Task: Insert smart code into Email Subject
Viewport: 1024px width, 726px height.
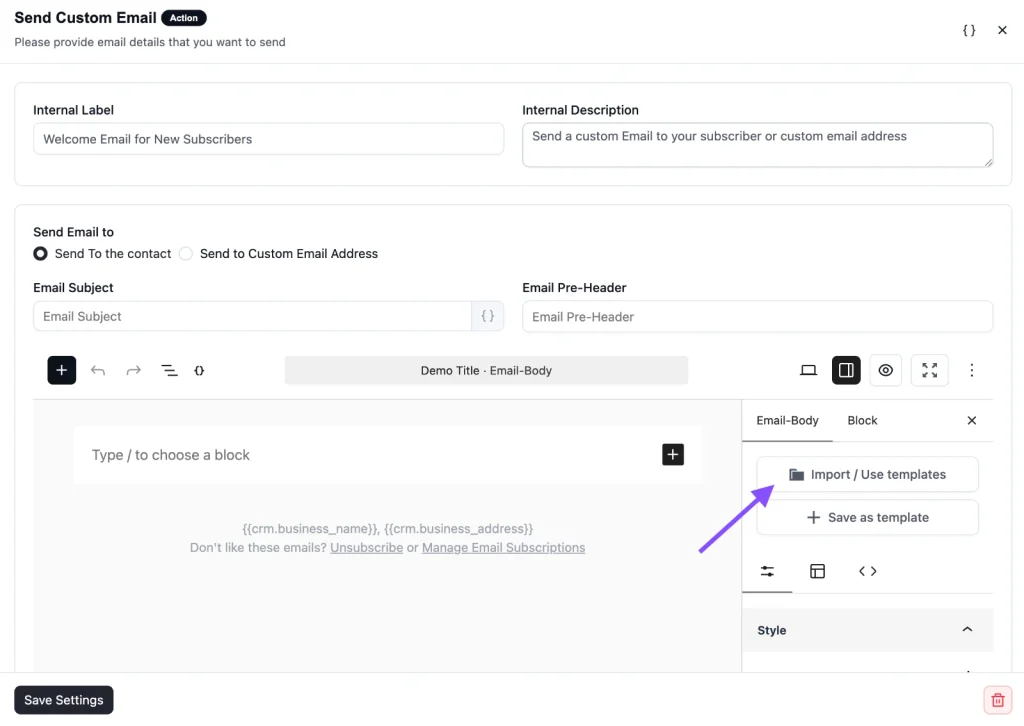Action: tap(487, 316)
